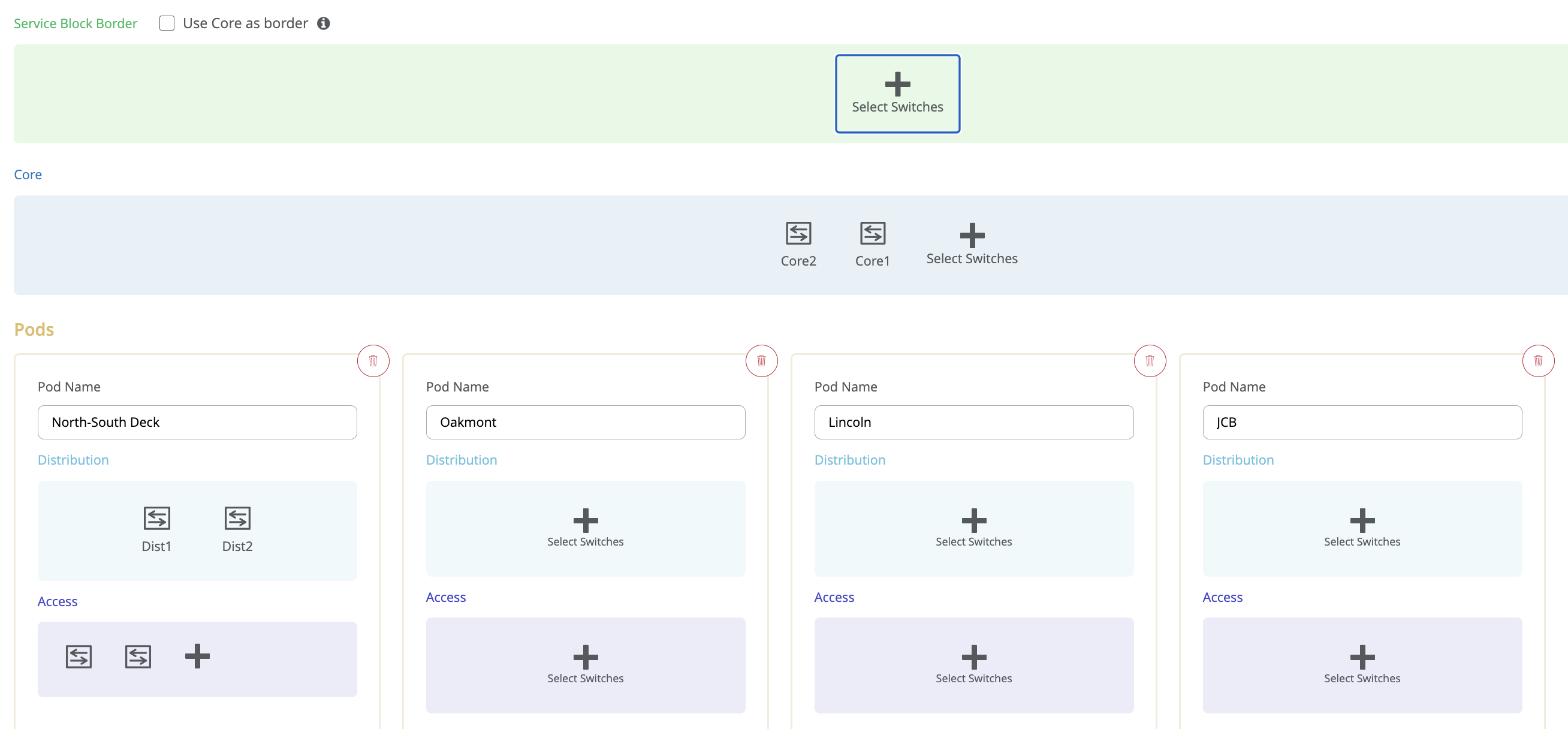Image resolution: width=1568 pixels, height=729 pixels.
Task: Select access switches for Lincoln pod
Action: point(973,664)
